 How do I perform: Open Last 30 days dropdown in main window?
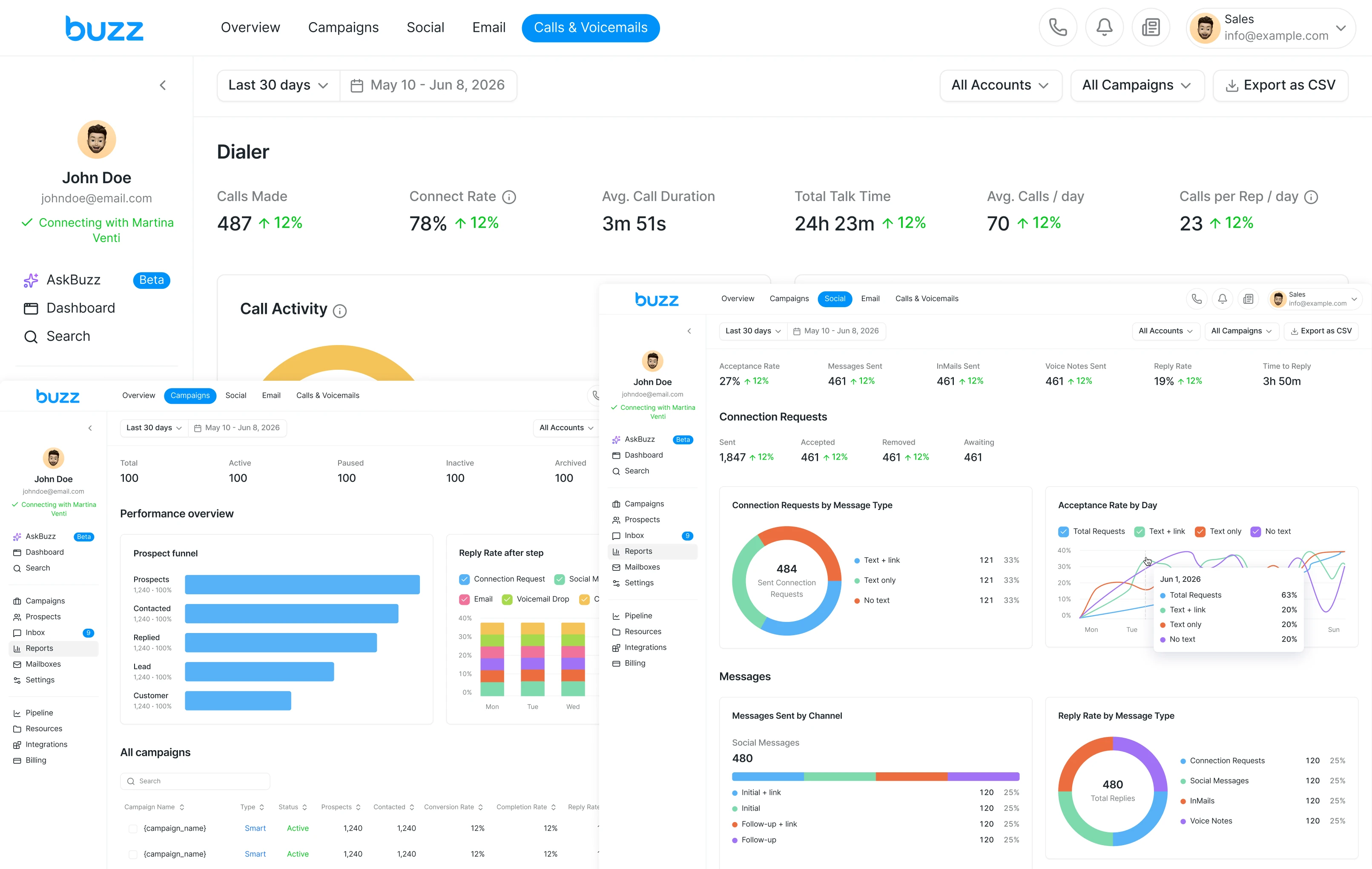point(278,86)
